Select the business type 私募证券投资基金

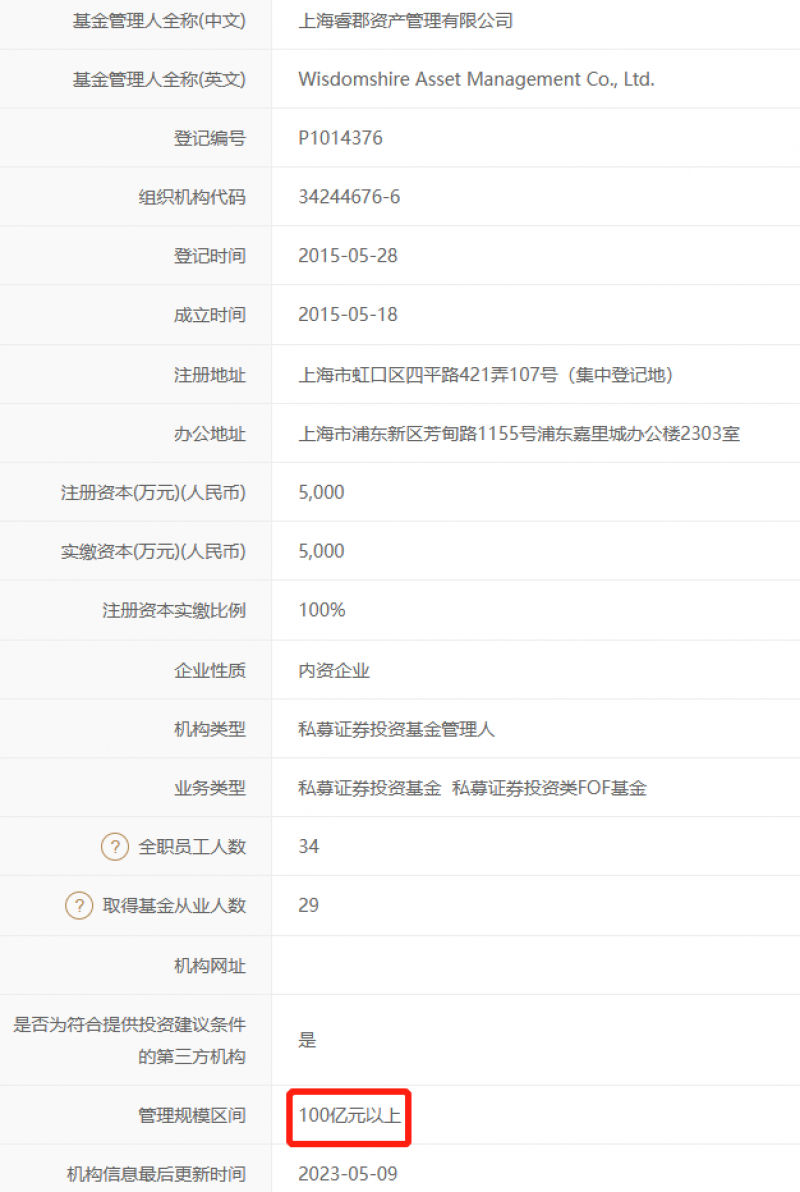370,788
